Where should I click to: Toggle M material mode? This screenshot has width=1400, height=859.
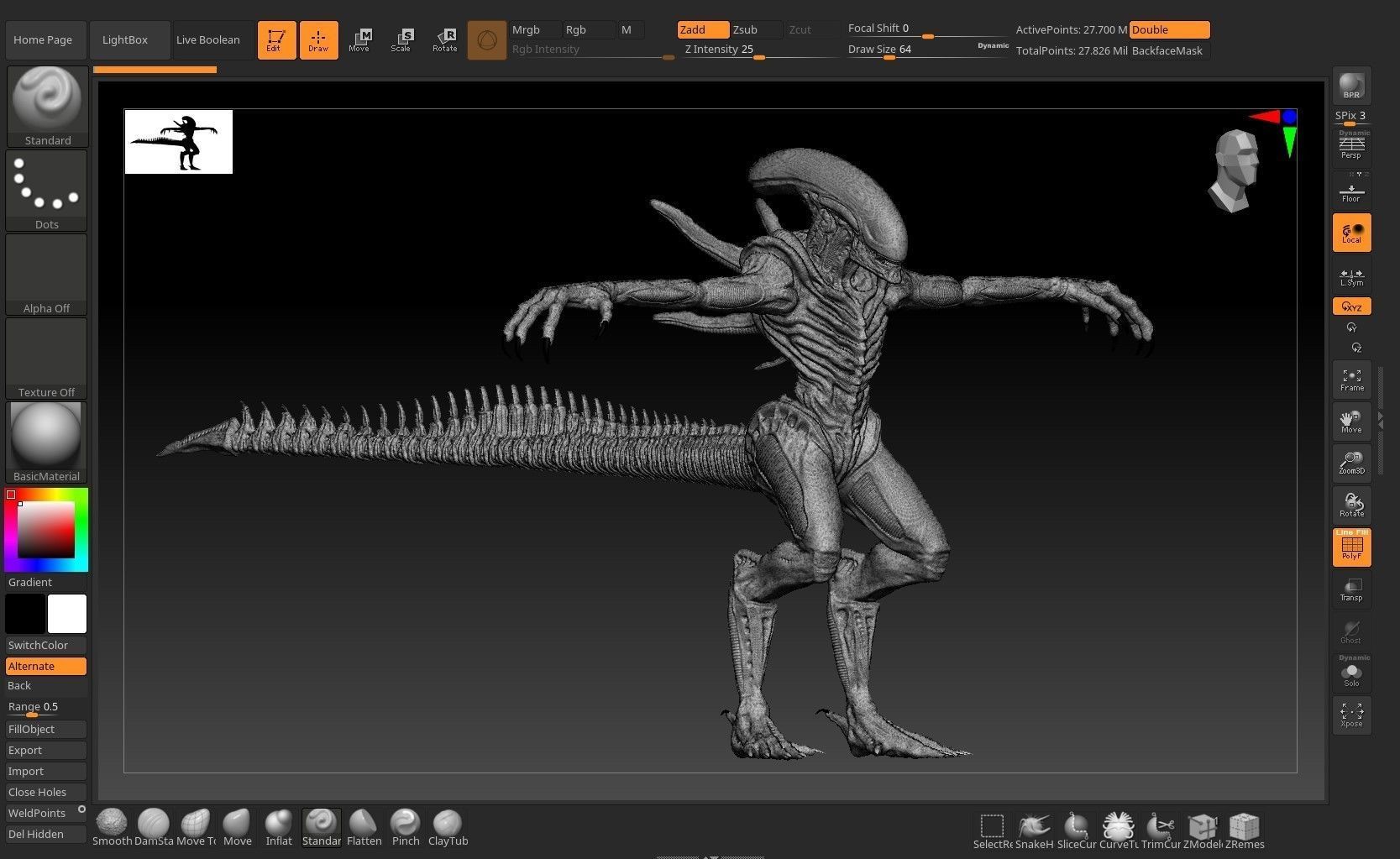coord(632,29)
